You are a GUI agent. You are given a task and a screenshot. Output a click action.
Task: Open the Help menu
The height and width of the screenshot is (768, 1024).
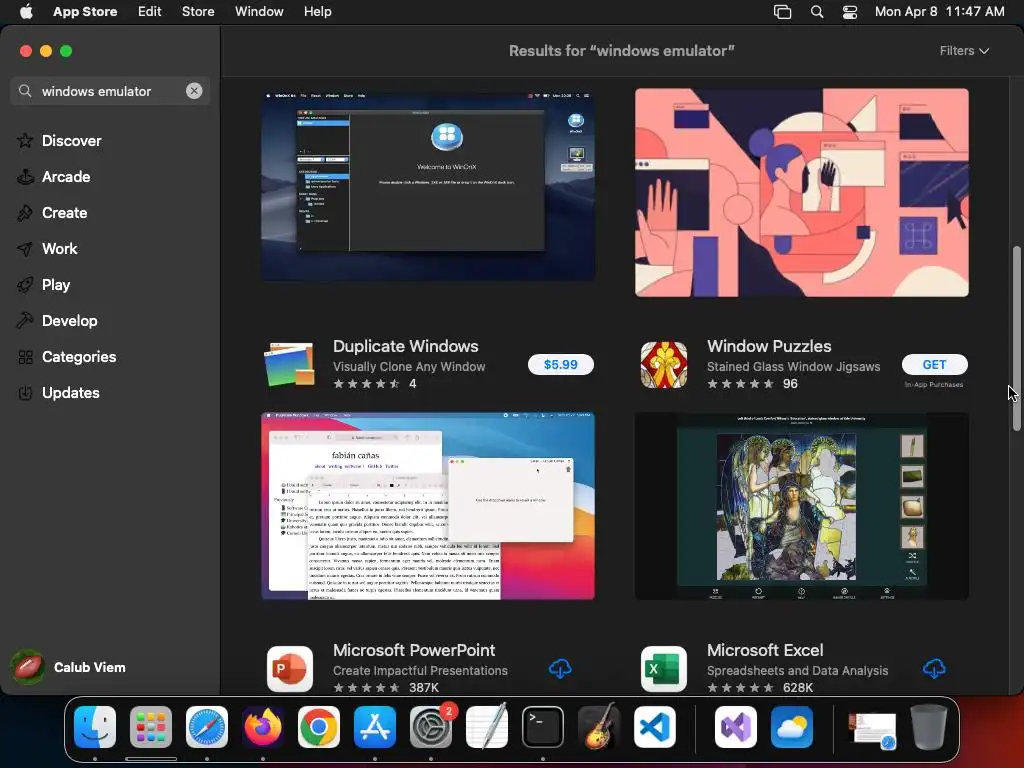pyautogui.click(x=317, y=11)
